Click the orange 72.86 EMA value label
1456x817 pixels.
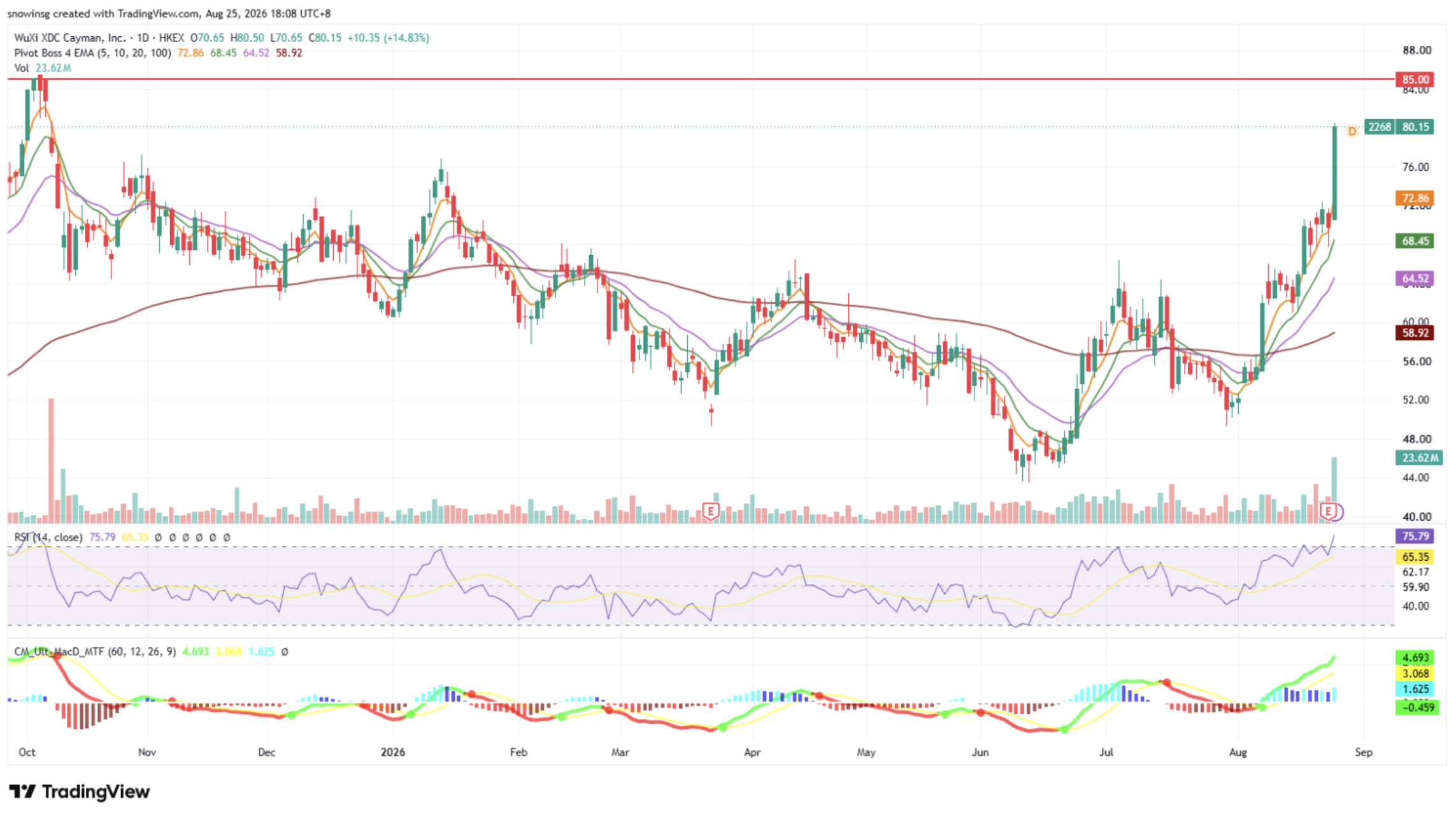coord(1415,198)
